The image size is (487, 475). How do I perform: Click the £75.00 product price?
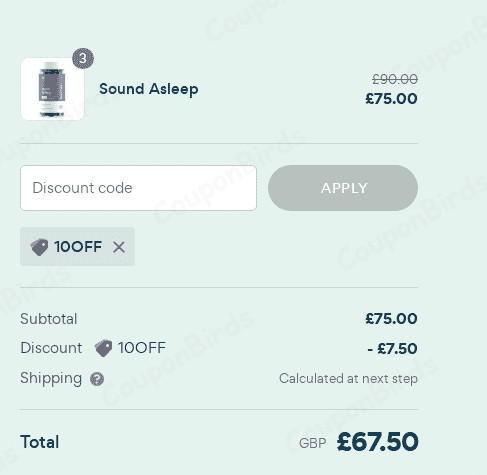391,99
